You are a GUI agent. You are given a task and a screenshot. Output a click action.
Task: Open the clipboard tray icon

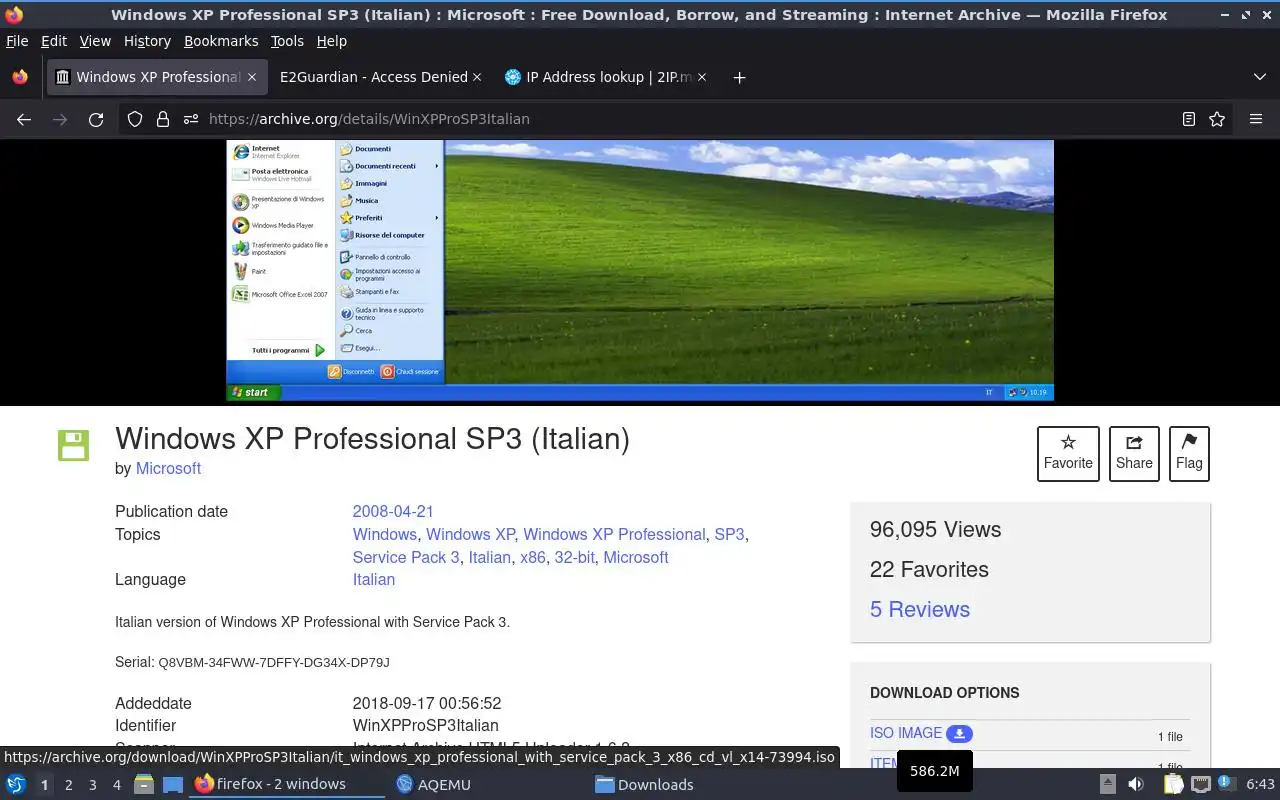[1173, 784]
